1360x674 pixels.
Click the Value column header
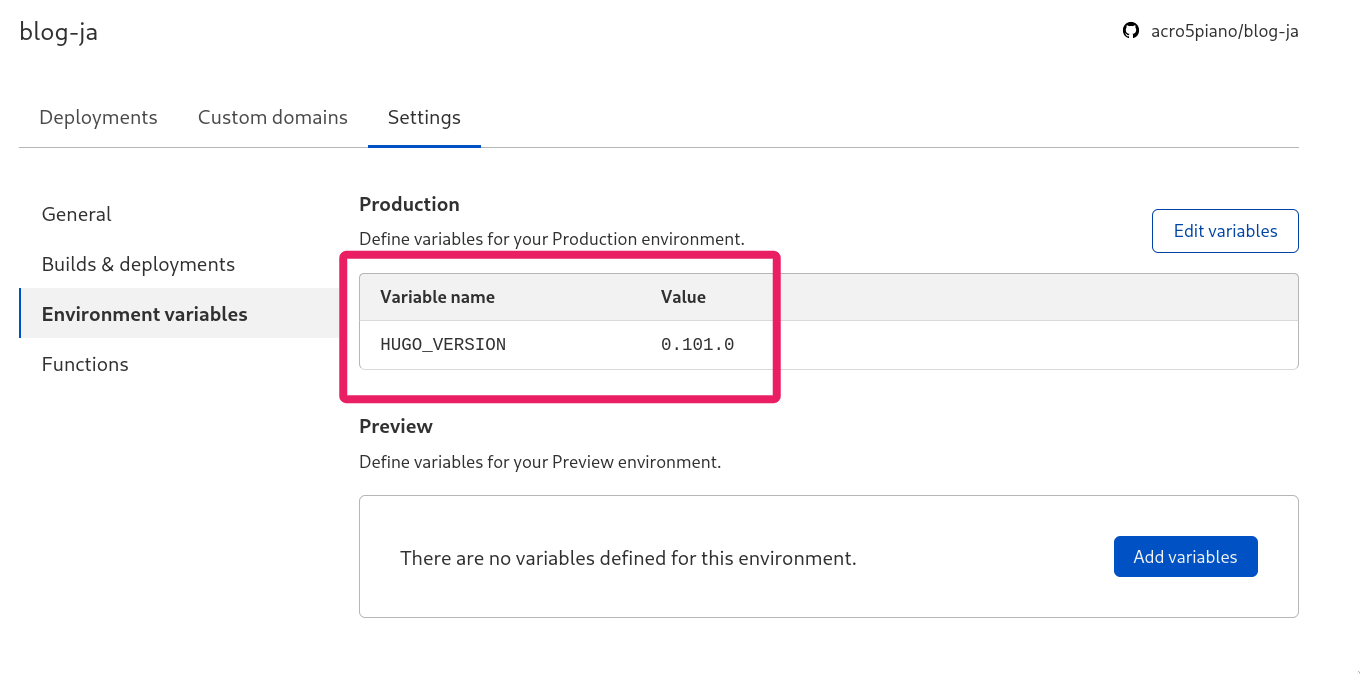(683, 297)
